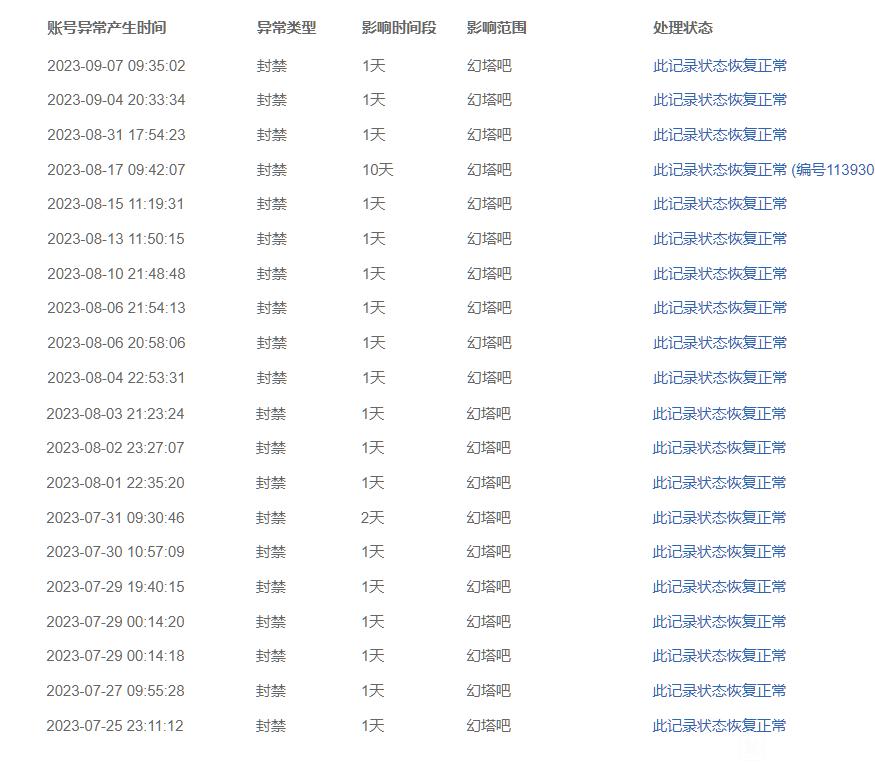875x771 pixels.
Task: Open status link for 2023-08-04 22:53:31 record
Action: (720, 378)
